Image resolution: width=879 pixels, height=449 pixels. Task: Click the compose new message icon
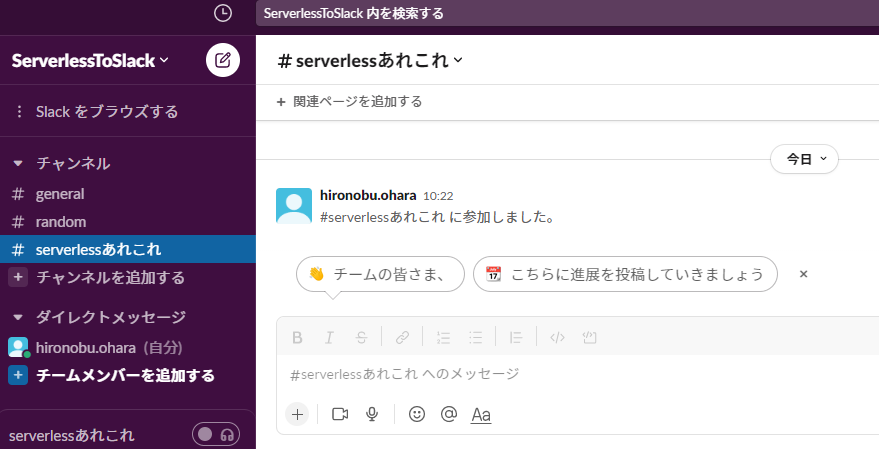point(223,60)
